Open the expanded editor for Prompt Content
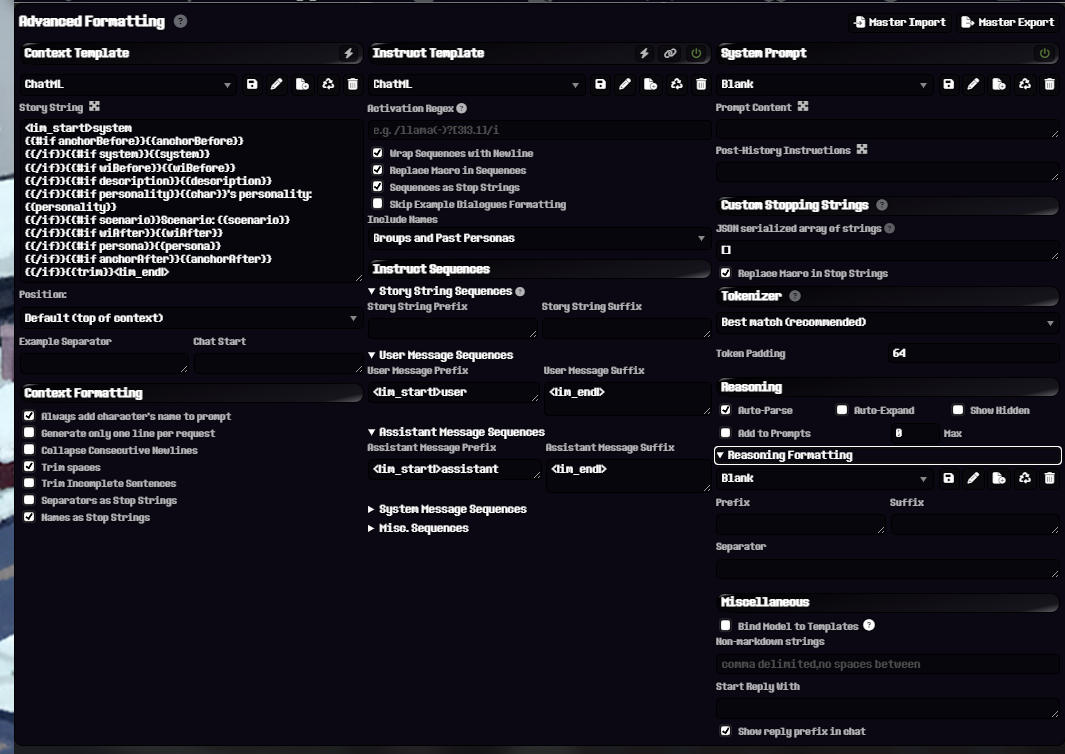 point(803,106)
